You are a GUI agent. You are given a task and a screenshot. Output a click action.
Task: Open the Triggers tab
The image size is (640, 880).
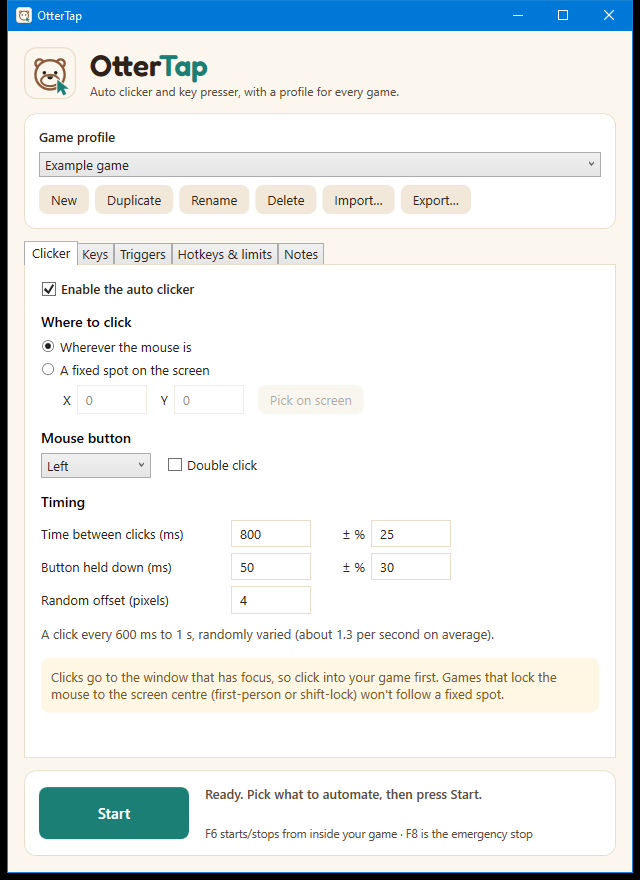pos(143,255)
